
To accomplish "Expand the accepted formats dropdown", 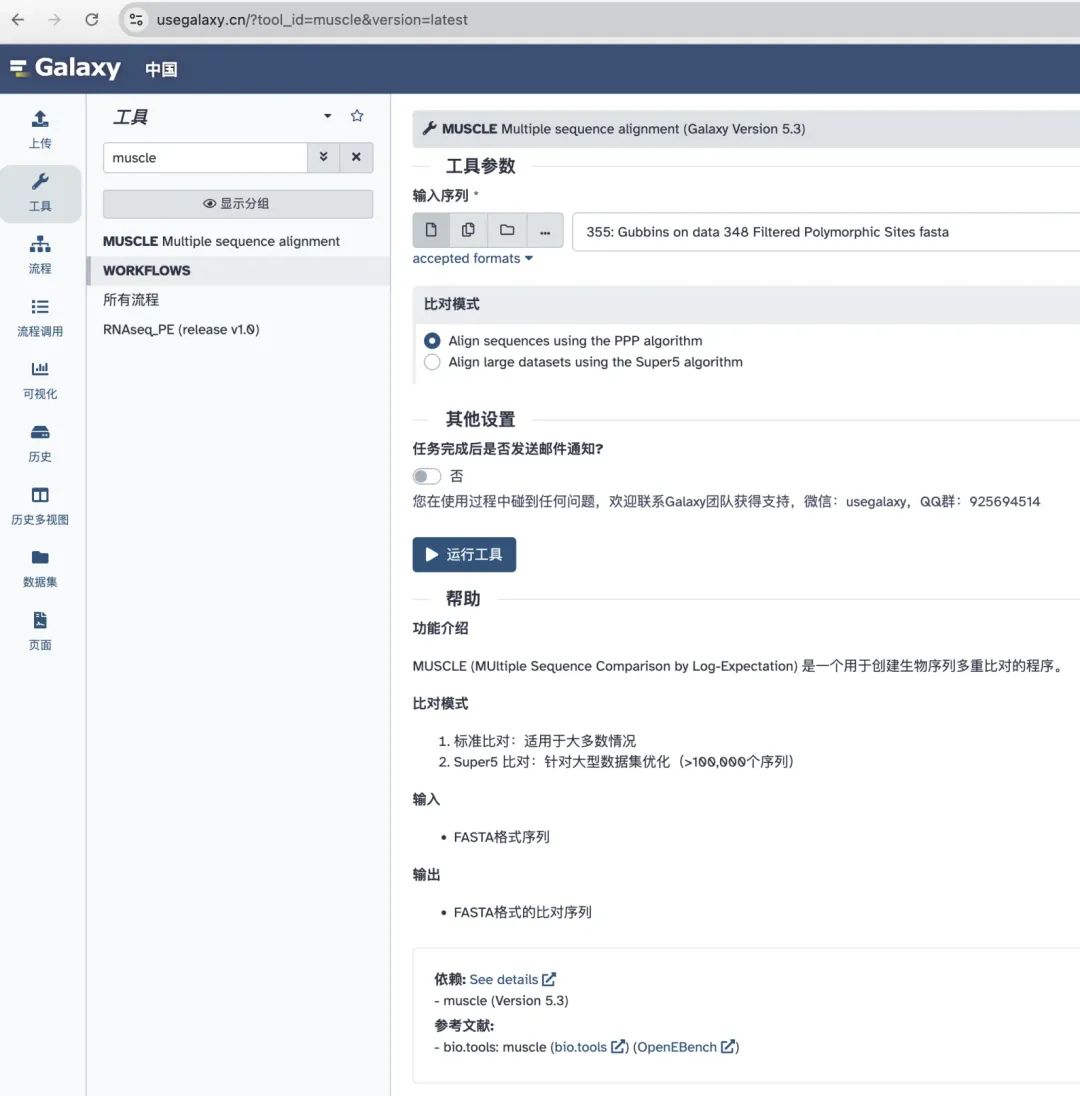I will coord(473,259).
